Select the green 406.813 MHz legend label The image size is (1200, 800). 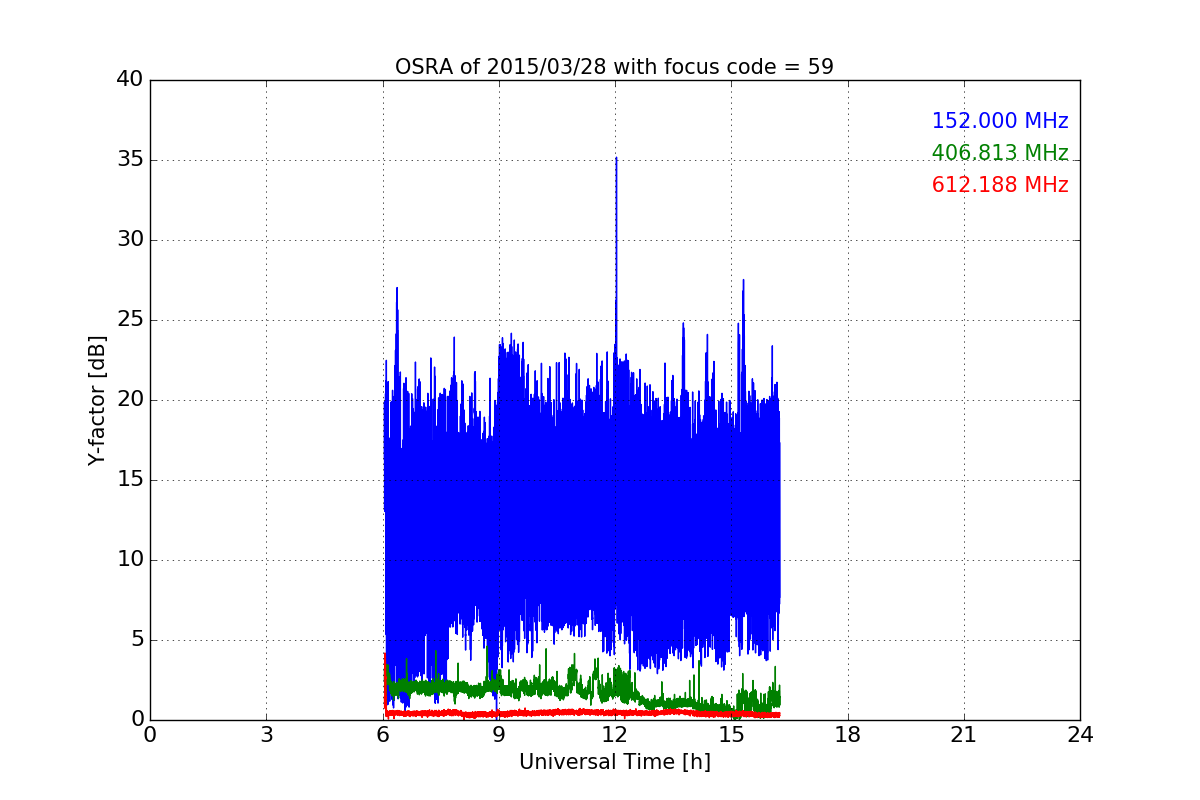(1000, 153)
